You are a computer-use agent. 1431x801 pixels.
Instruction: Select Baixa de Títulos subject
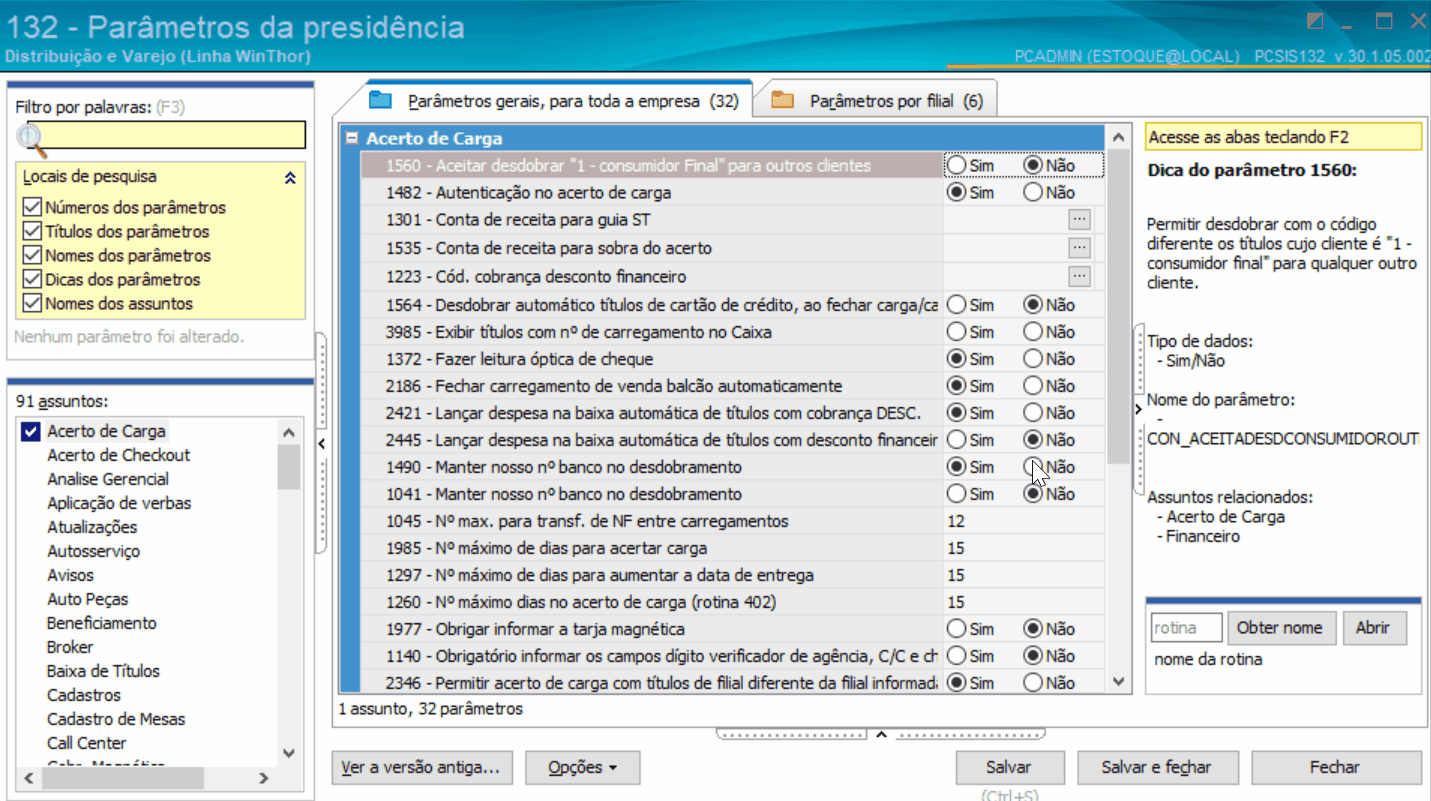tap(103, 671)
